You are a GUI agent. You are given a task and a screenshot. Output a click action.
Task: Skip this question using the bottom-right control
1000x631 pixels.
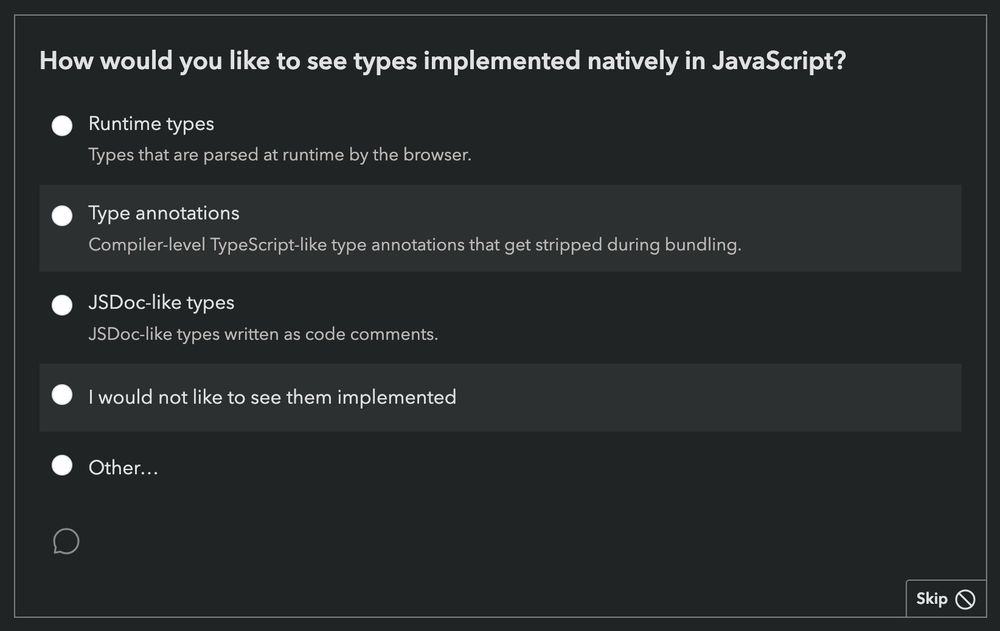pos(940,598)
